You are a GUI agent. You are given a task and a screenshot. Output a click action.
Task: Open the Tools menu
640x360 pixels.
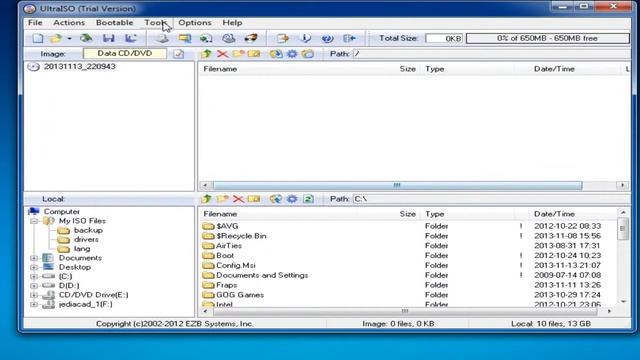(156, 22)
